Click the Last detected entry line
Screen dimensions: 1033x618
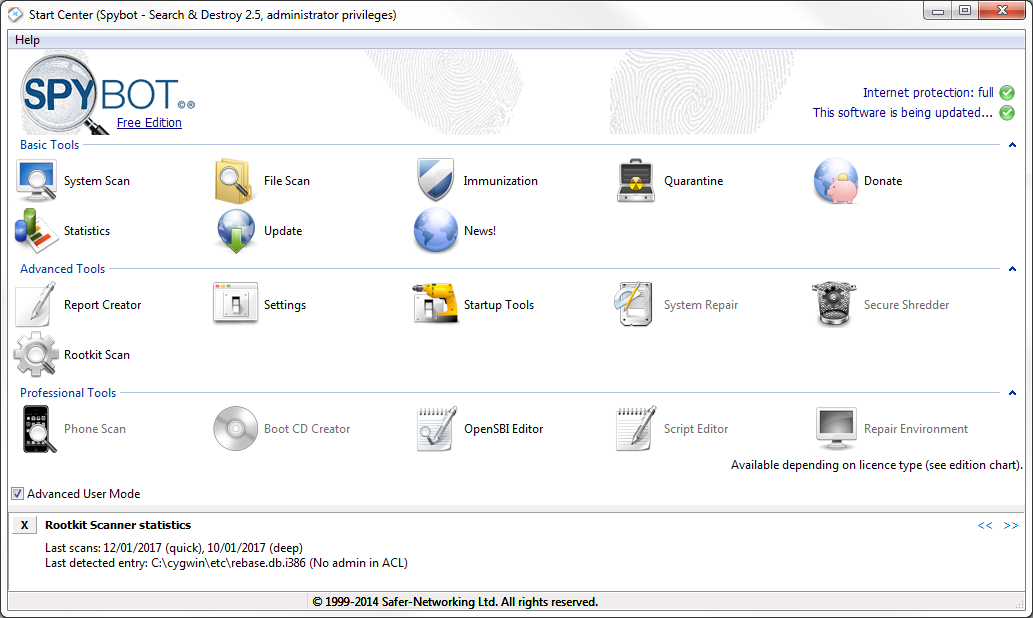(227, 563)
